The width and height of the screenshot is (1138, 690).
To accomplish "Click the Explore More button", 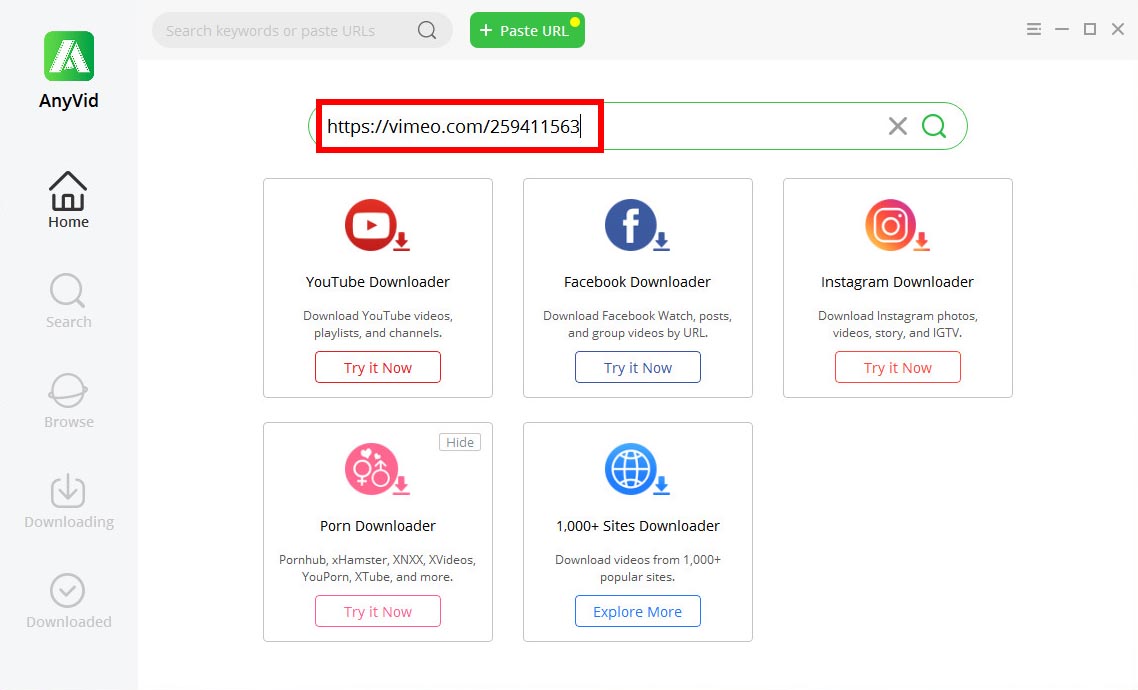I will click(638, 611).
